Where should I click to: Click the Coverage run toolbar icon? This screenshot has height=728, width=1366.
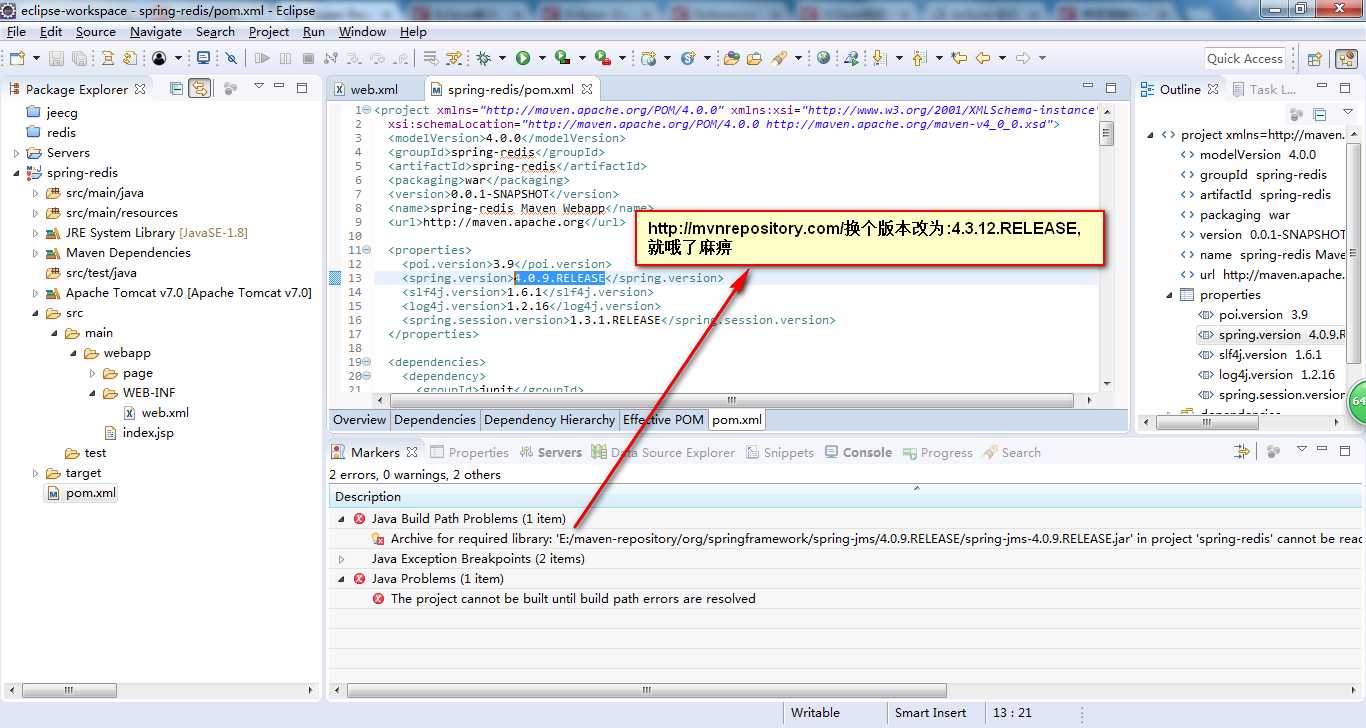pos(563,58)
